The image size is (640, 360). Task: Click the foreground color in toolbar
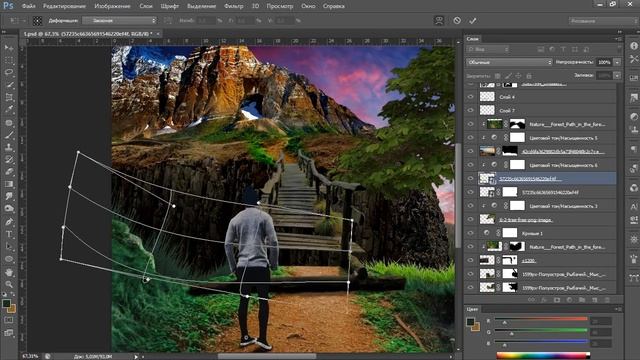click(x=6, y=304)
